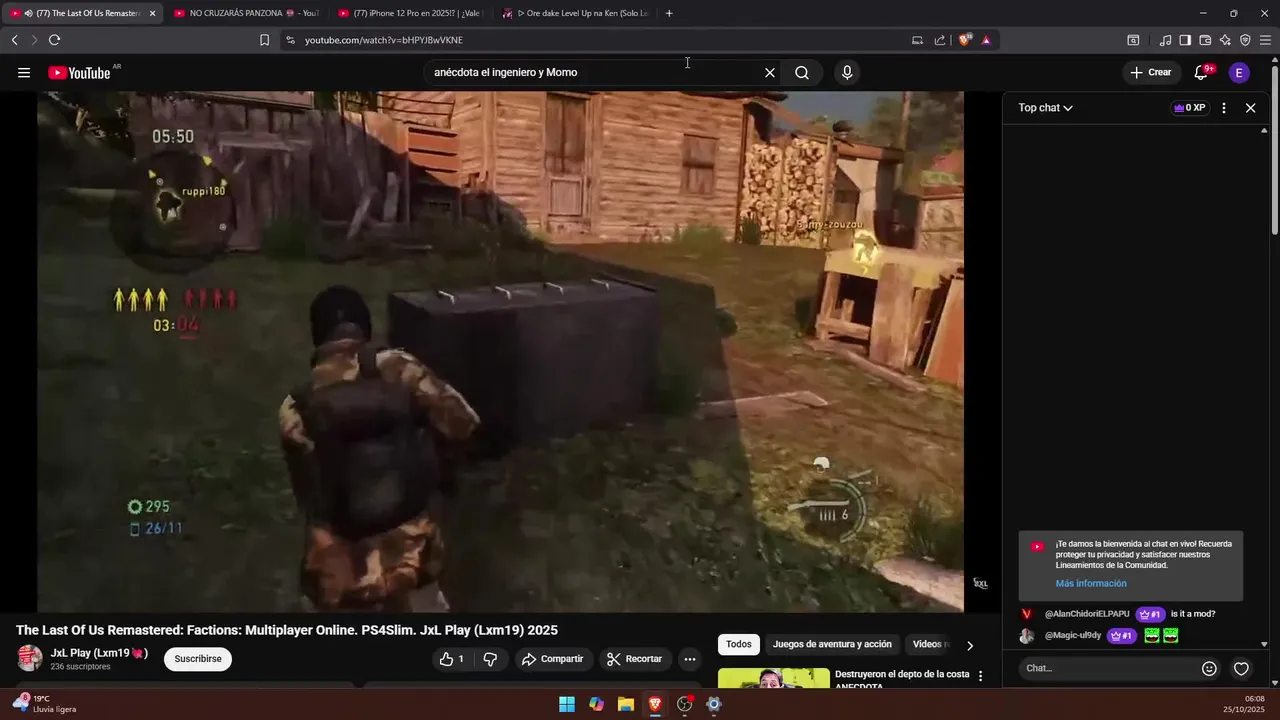Open live chat more options menu
The image size is (1280, 720).
1224,108
